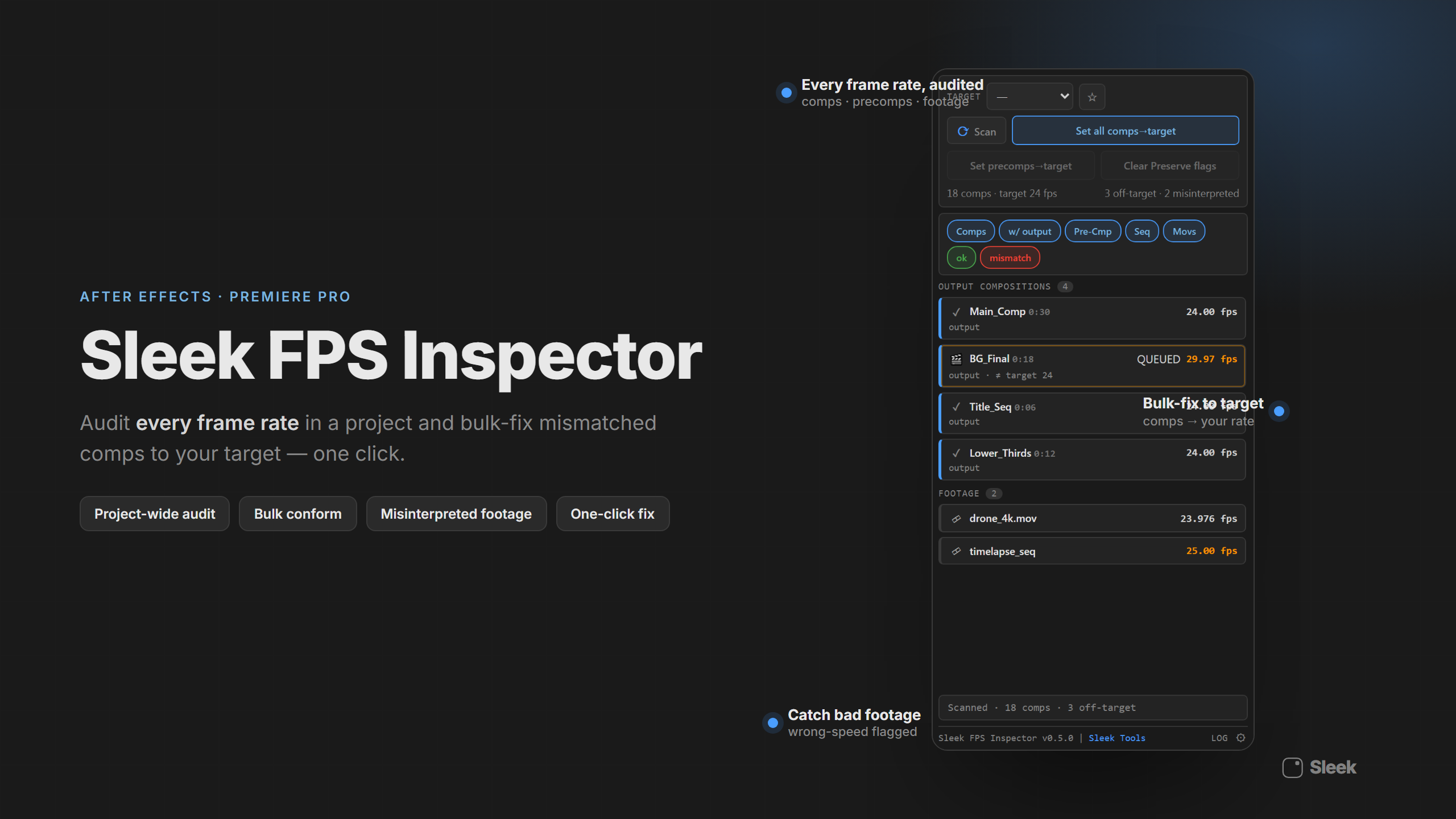The height and width of the screenshot is (819, 1456).
Task: Select the drone_4k.mov footage row
Action: click(1092, 518)
